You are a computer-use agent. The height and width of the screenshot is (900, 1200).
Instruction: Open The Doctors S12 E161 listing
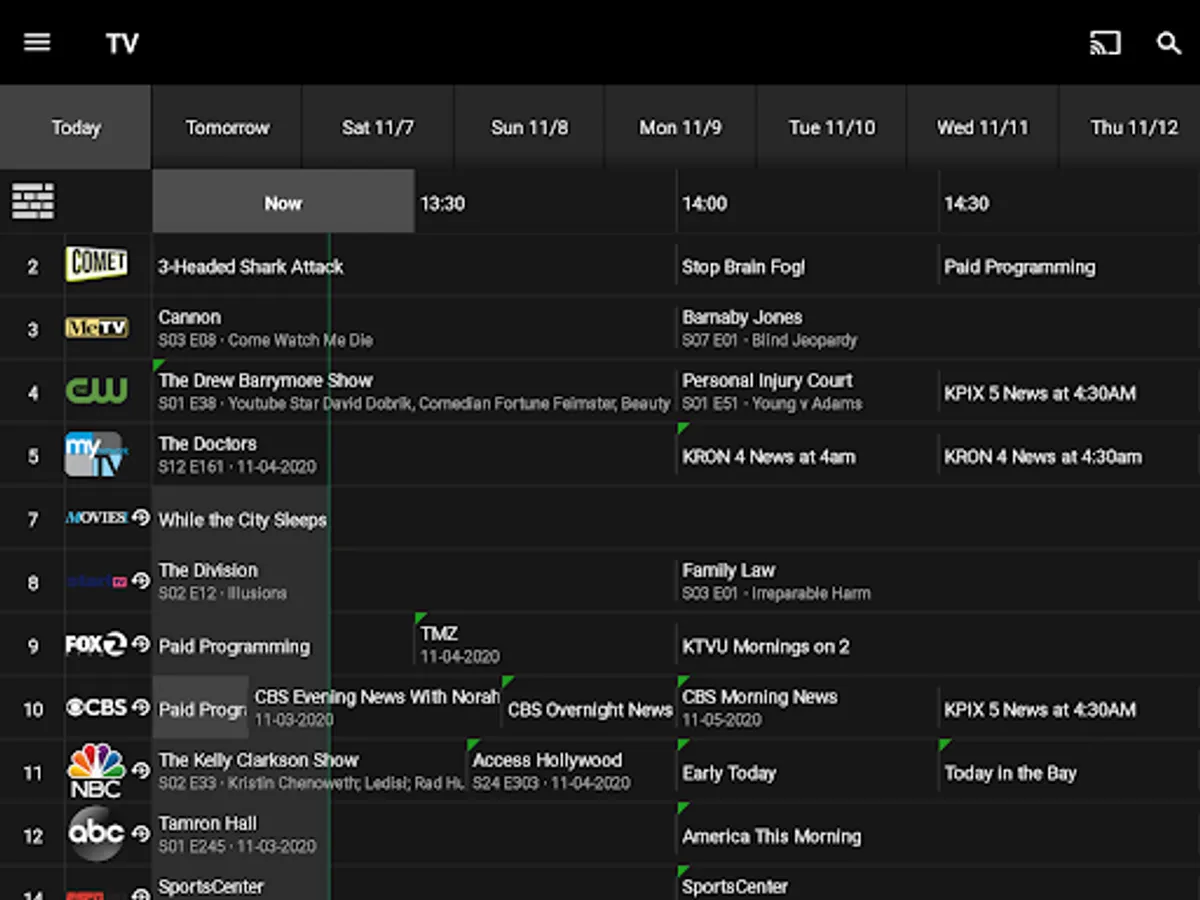coord(414,455)
